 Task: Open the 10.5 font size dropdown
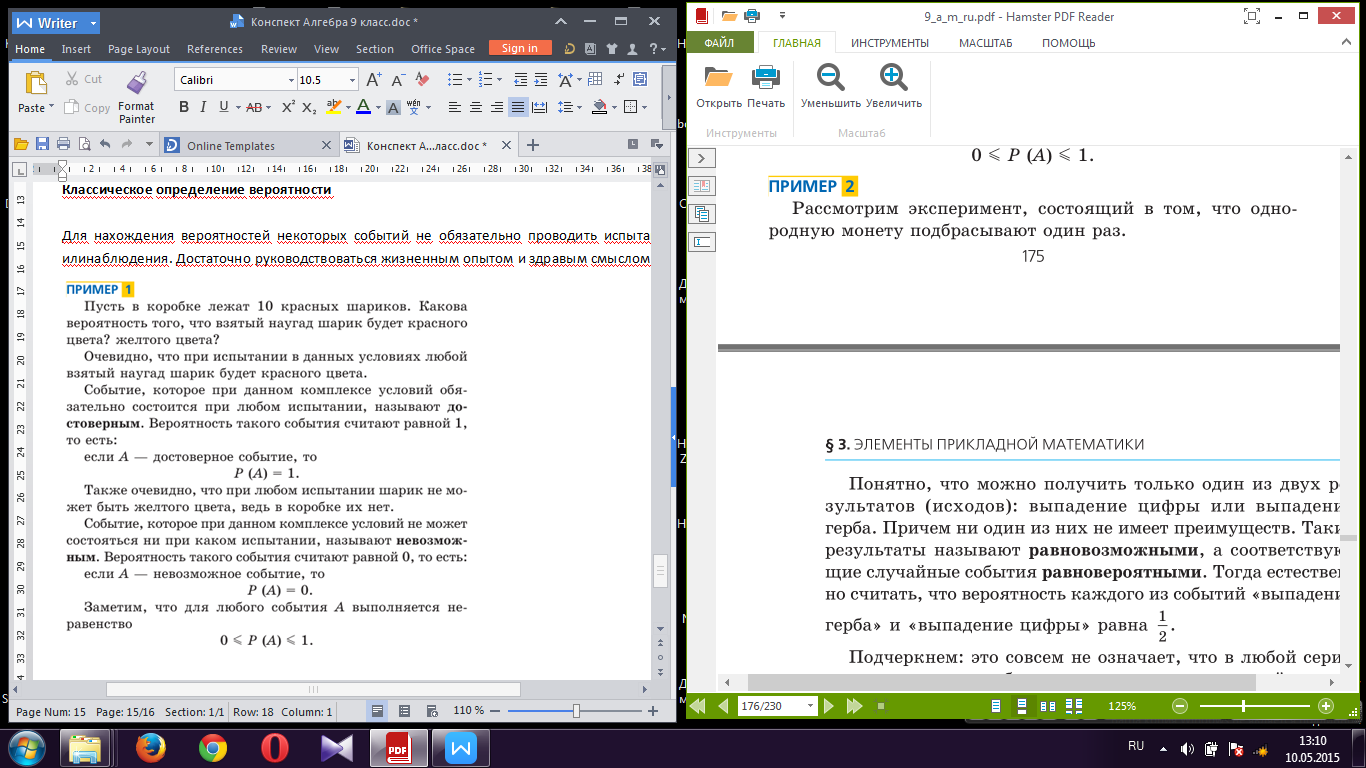click(353, 80)
